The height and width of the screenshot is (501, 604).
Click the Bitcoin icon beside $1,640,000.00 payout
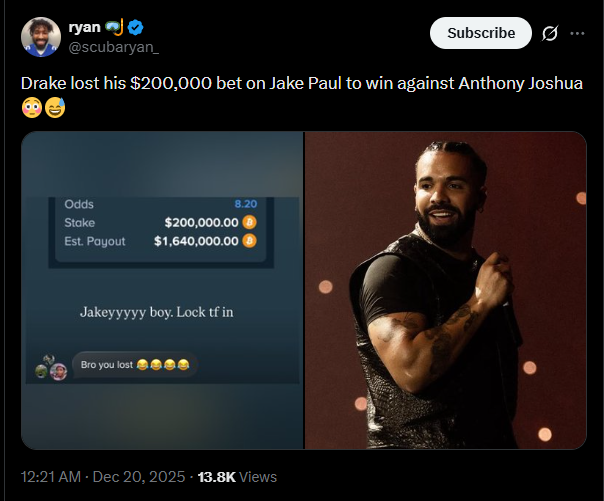(250, 241)
